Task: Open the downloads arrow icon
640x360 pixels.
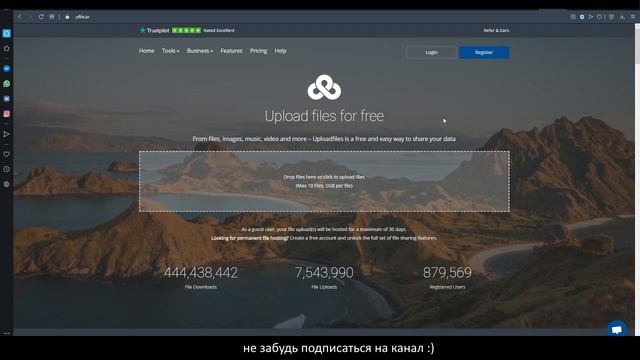Action: 622,17
